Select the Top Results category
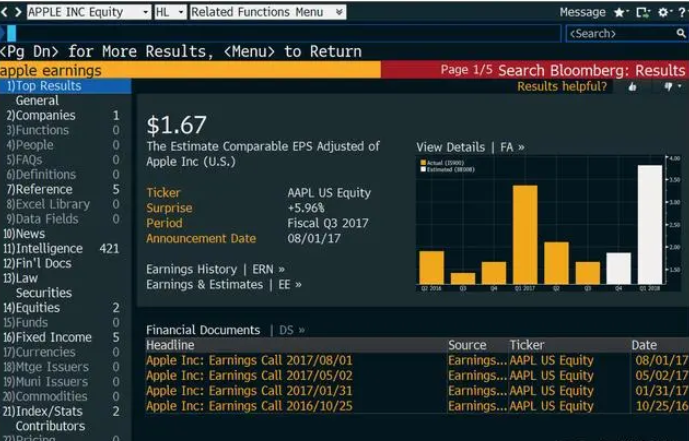Viewport: 689px width, 441px height. [x=65, y=86]
